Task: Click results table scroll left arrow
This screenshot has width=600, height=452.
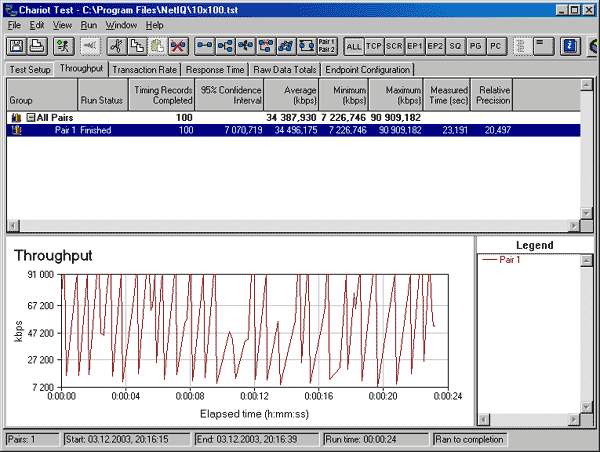Action: (x=13, y=226)
